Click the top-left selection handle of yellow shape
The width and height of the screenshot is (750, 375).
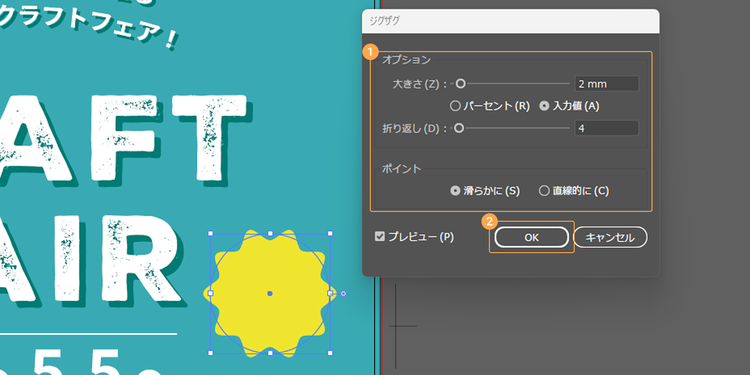click(210, 233)
